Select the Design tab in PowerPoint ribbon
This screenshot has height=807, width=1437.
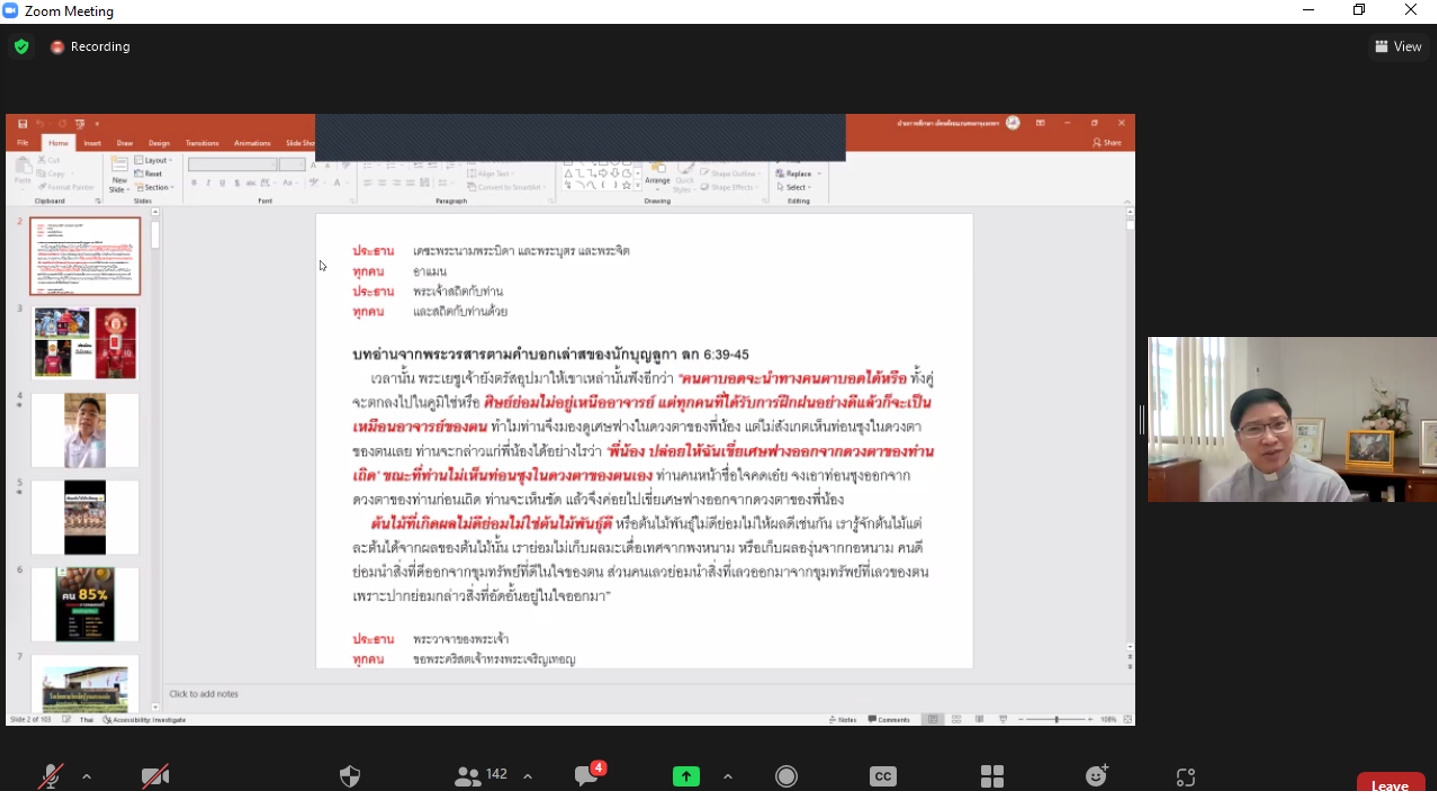(159, 143)
